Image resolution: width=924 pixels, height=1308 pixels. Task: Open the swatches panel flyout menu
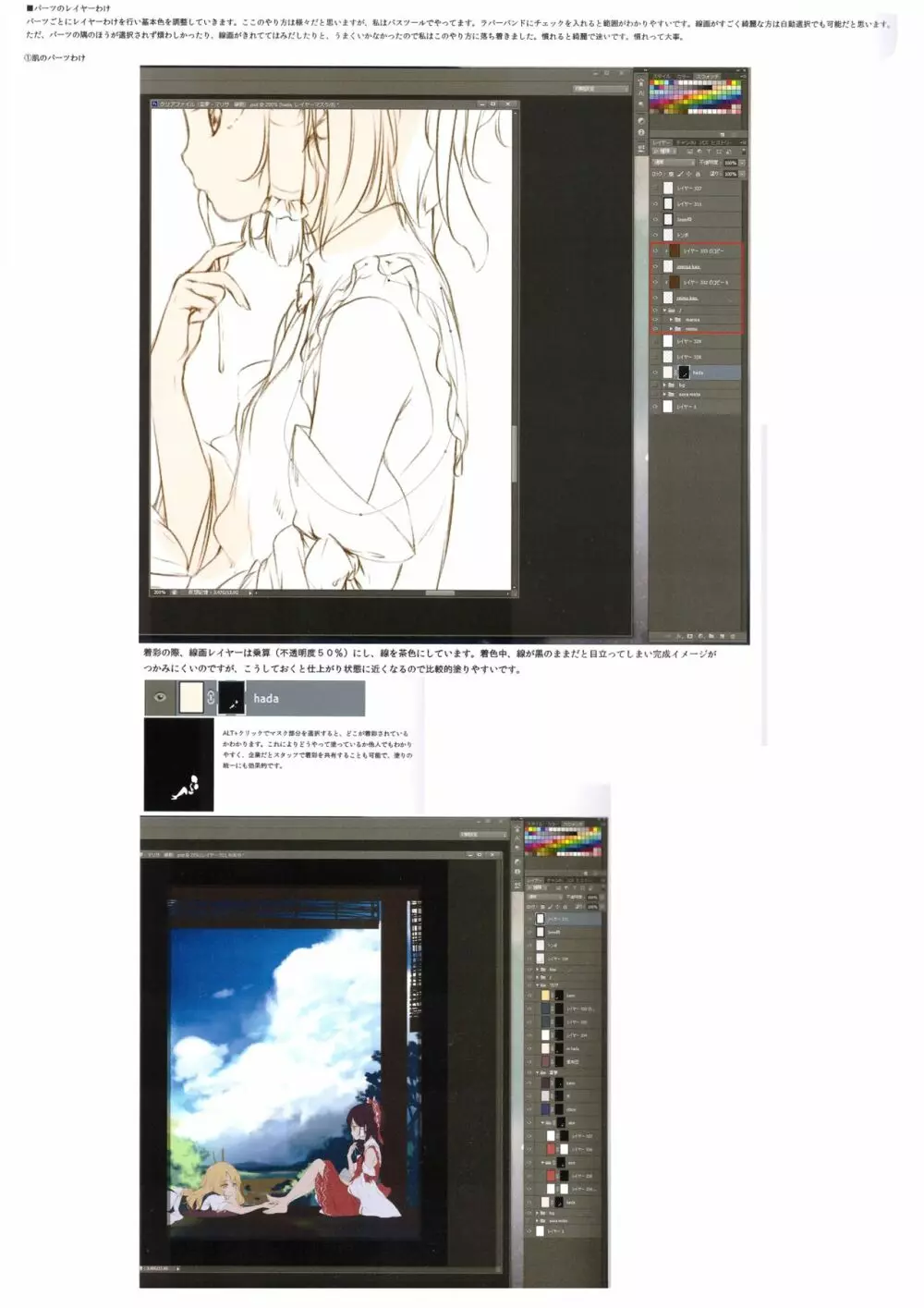(x=743, y=77)
